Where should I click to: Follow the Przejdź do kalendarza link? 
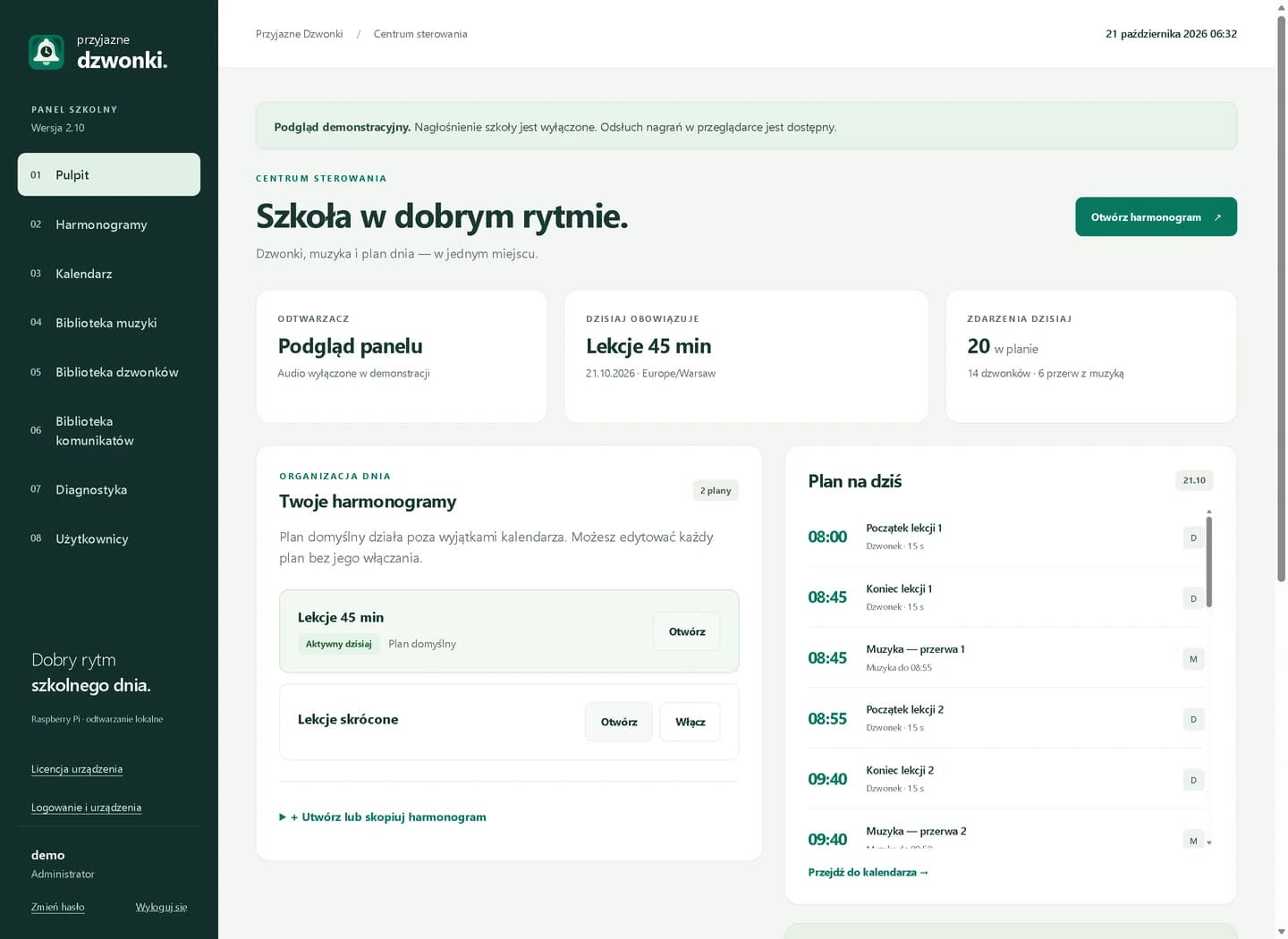tap(868, 872)
